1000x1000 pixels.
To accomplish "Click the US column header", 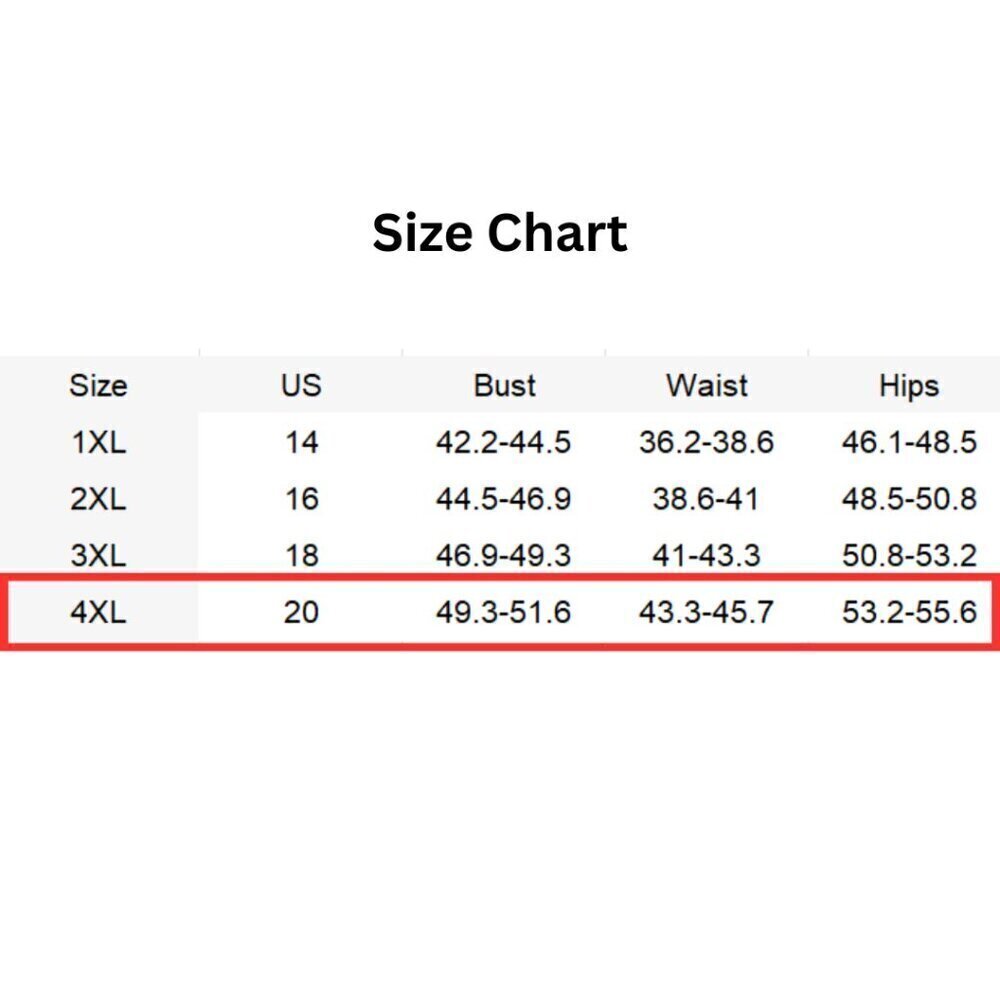I will point(301,386).
